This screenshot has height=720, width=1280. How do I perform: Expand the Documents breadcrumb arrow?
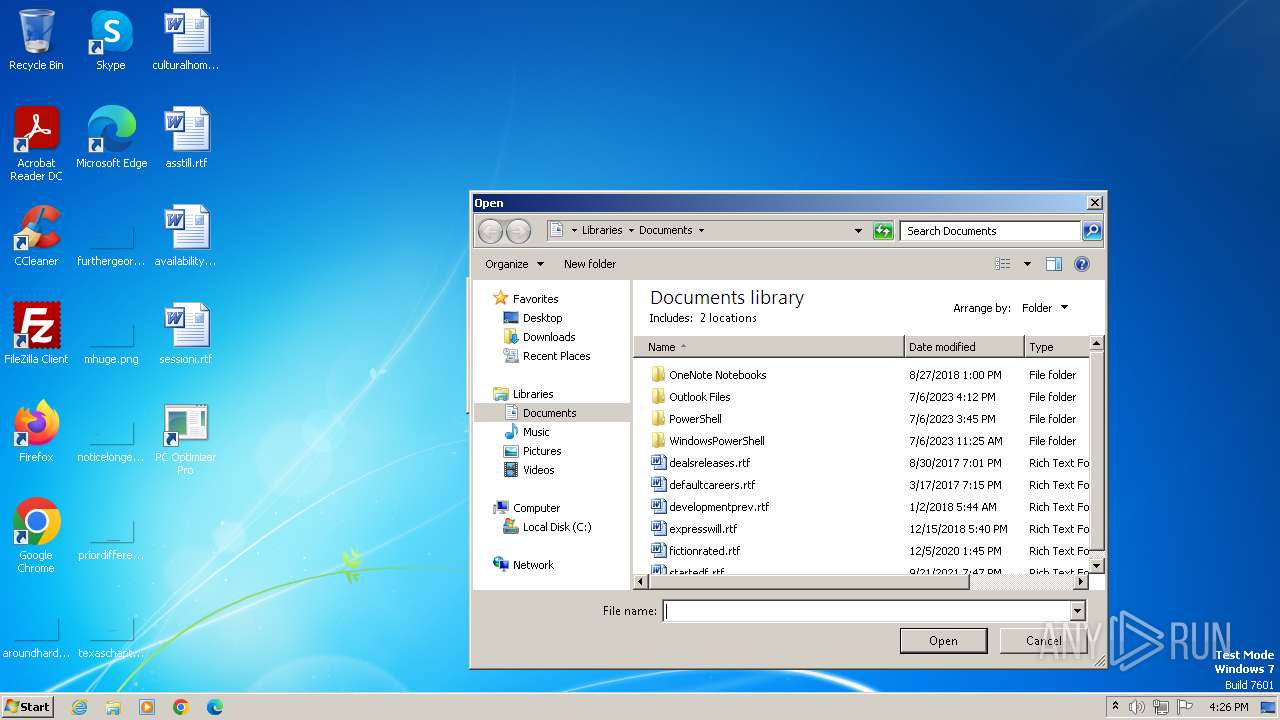click(x=701, y=231)
